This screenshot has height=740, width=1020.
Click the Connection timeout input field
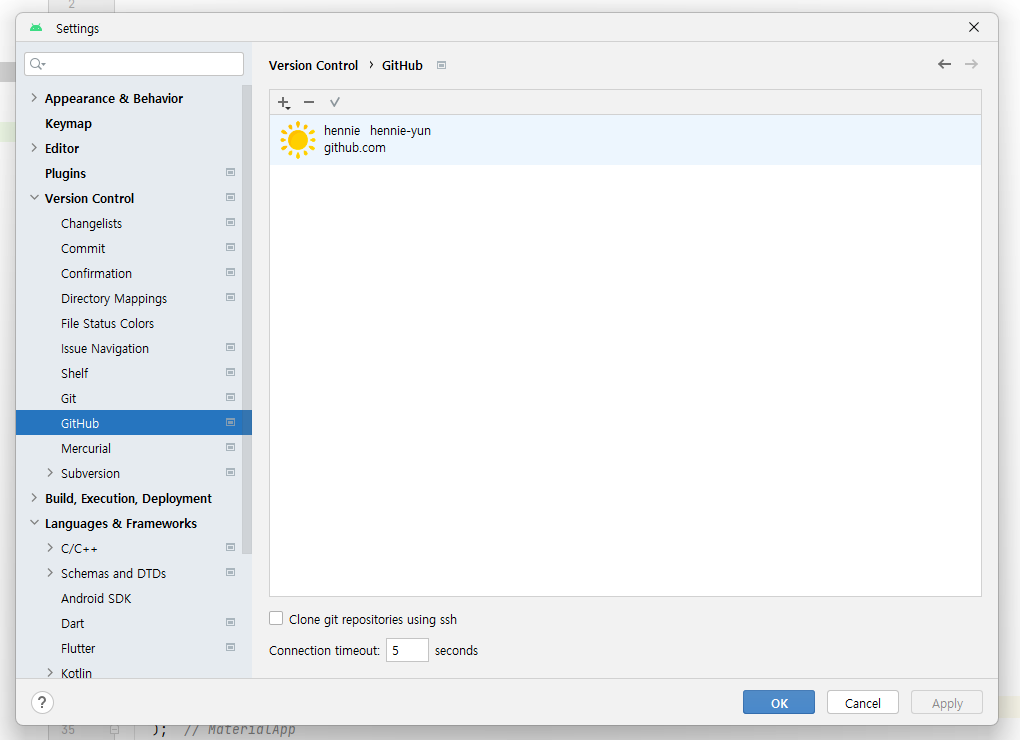[x=407, y=650]
